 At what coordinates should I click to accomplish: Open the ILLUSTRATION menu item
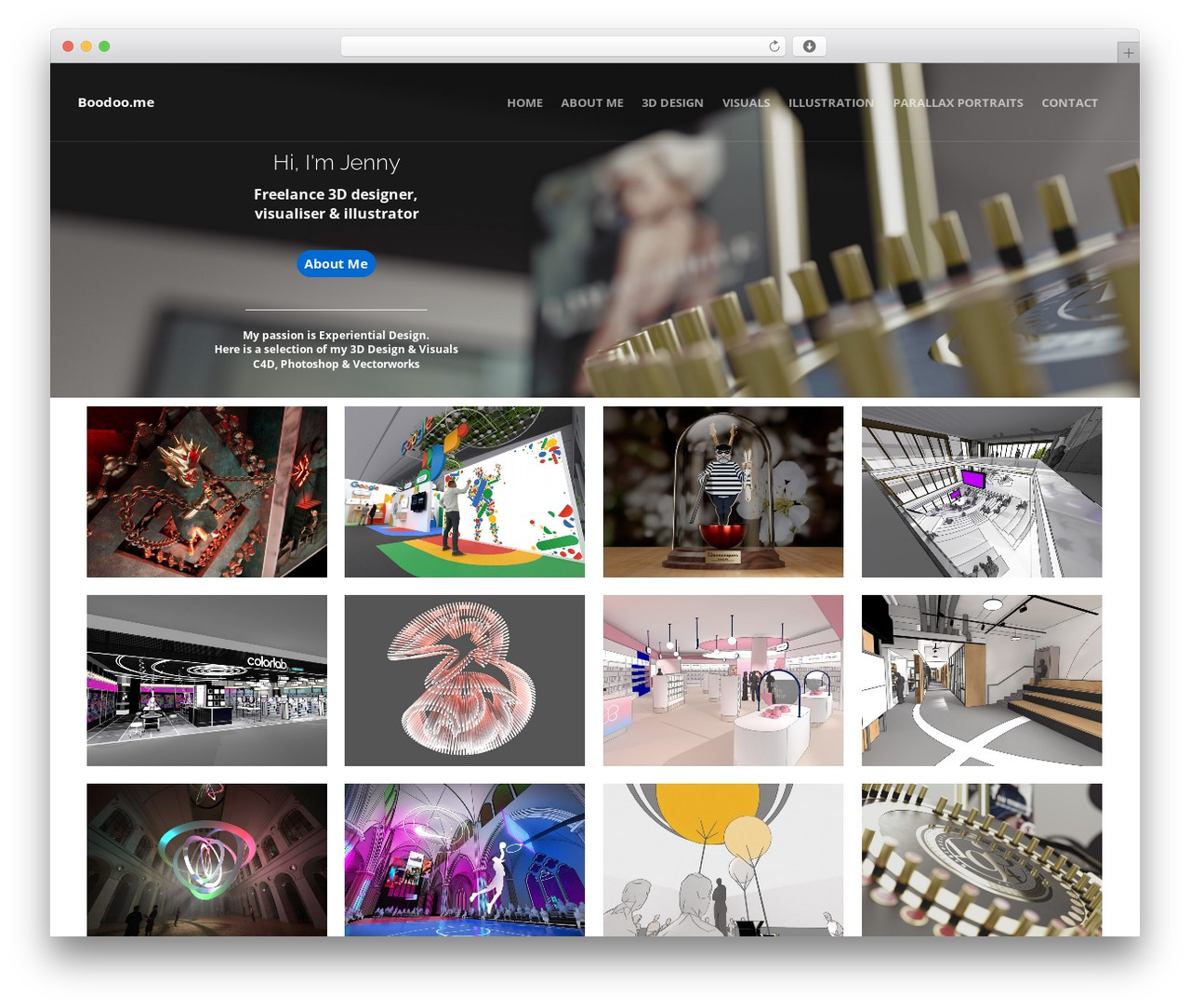(x=831, y=103)
